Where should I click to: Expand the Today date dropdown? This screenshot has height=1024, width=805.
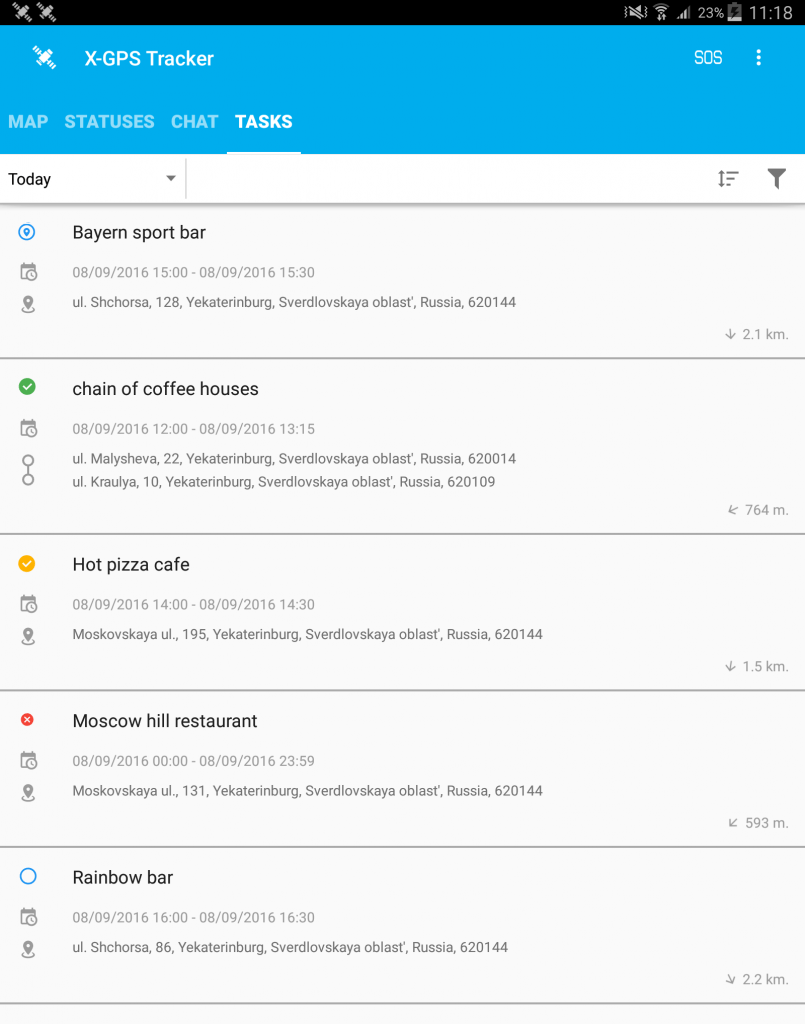(92, 179)
